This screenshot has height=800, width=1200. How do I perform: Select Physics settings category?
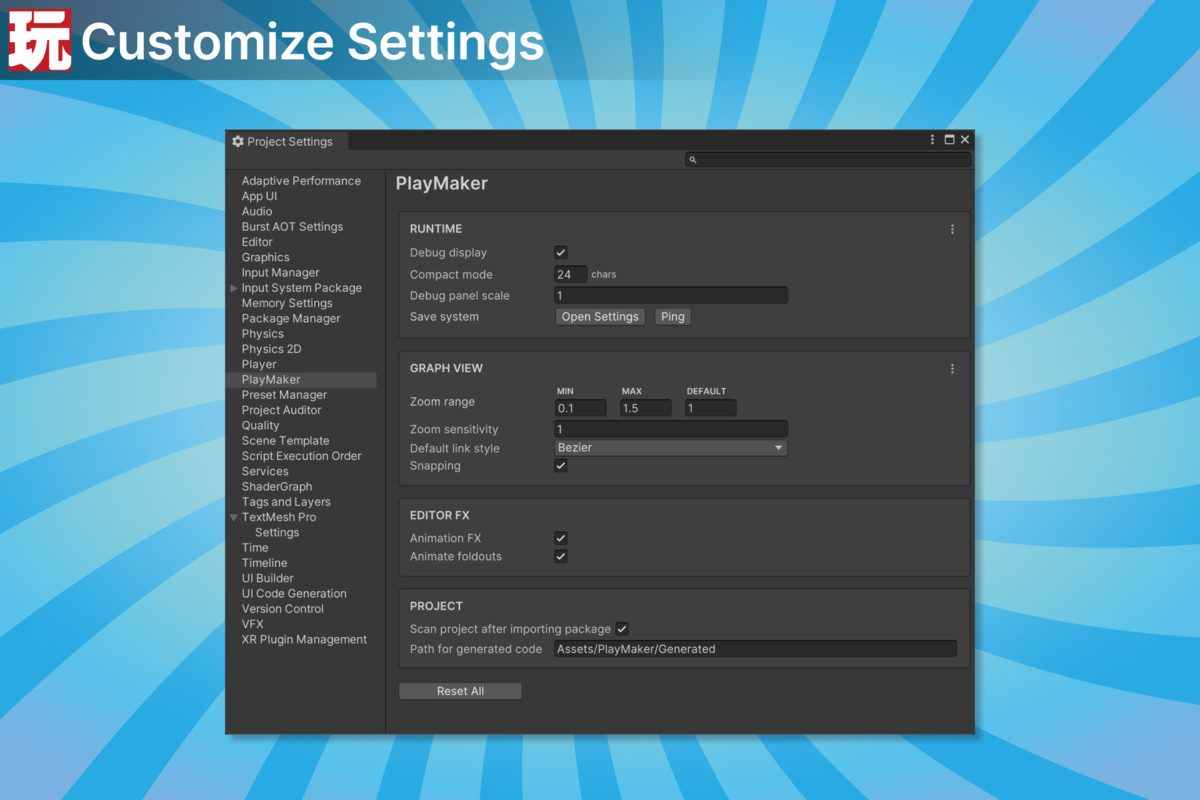coord(263,334)
